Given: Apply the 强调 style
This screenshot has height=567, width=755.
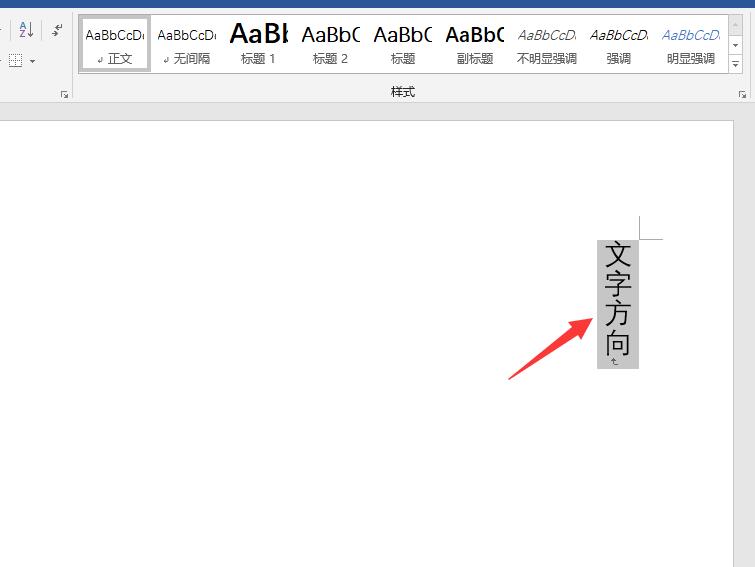Looking at the screenshot, I should click(619, 45).
